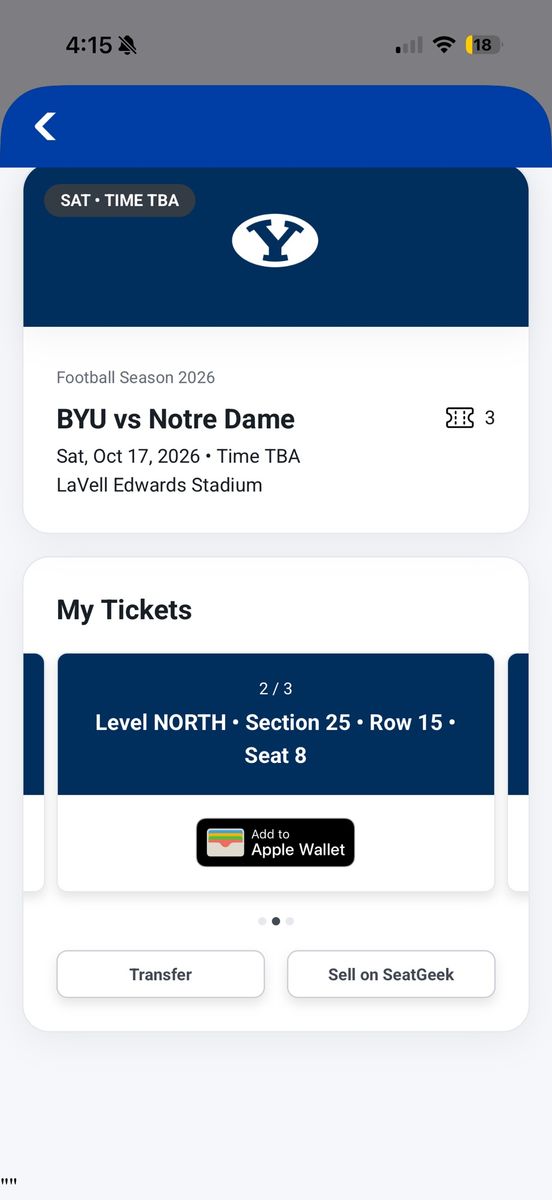The width and height of the screenshot is (552, 1200).
Task: Add ticket to Apple Wallet
Action: coord(275,842)
